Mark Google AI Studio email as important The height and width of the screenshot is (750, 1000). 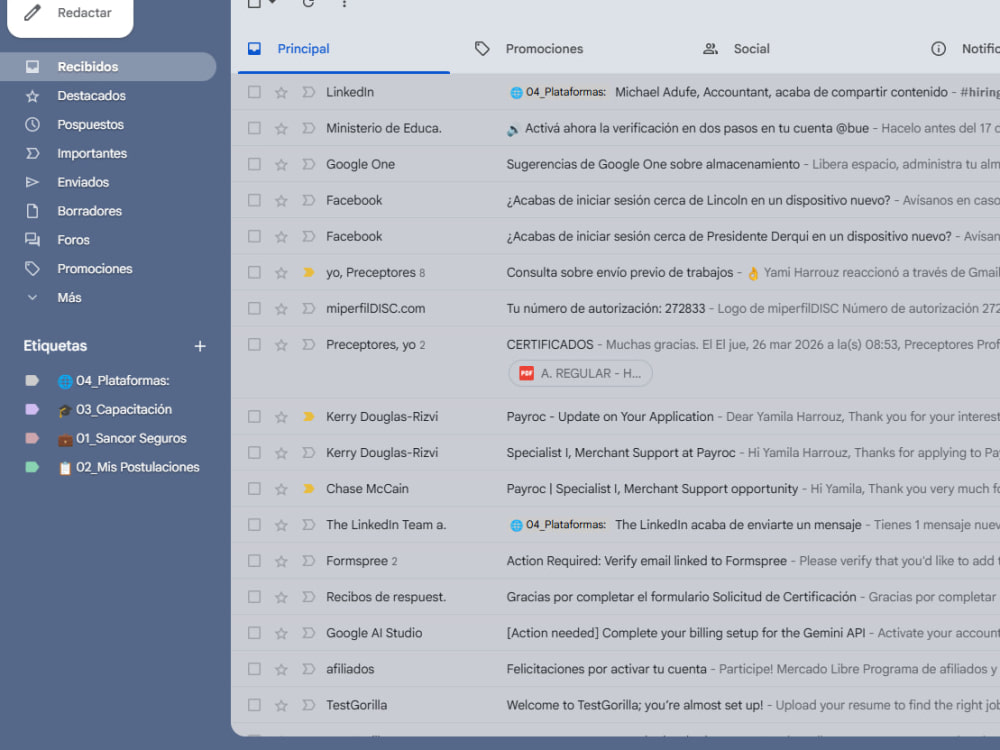(309, 633)
